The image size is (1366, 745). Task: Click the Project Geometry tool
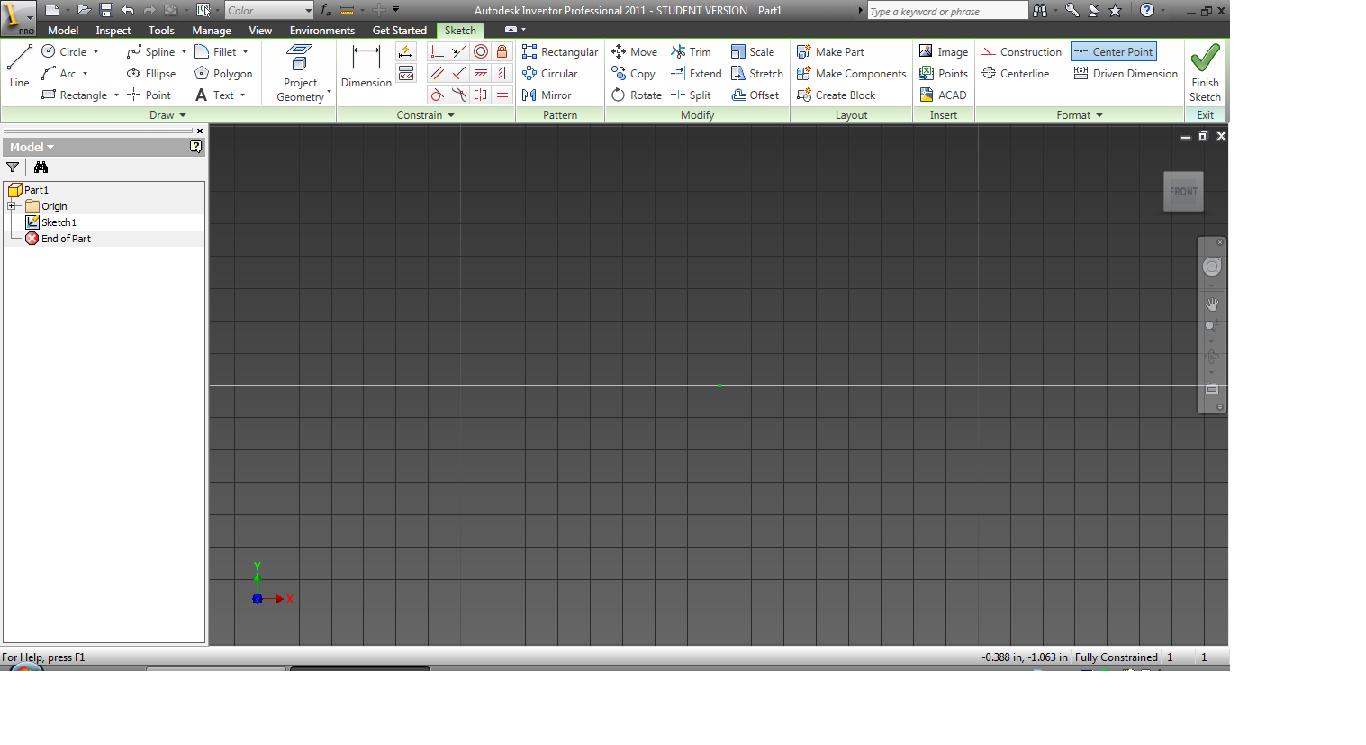tap(300, 73)
